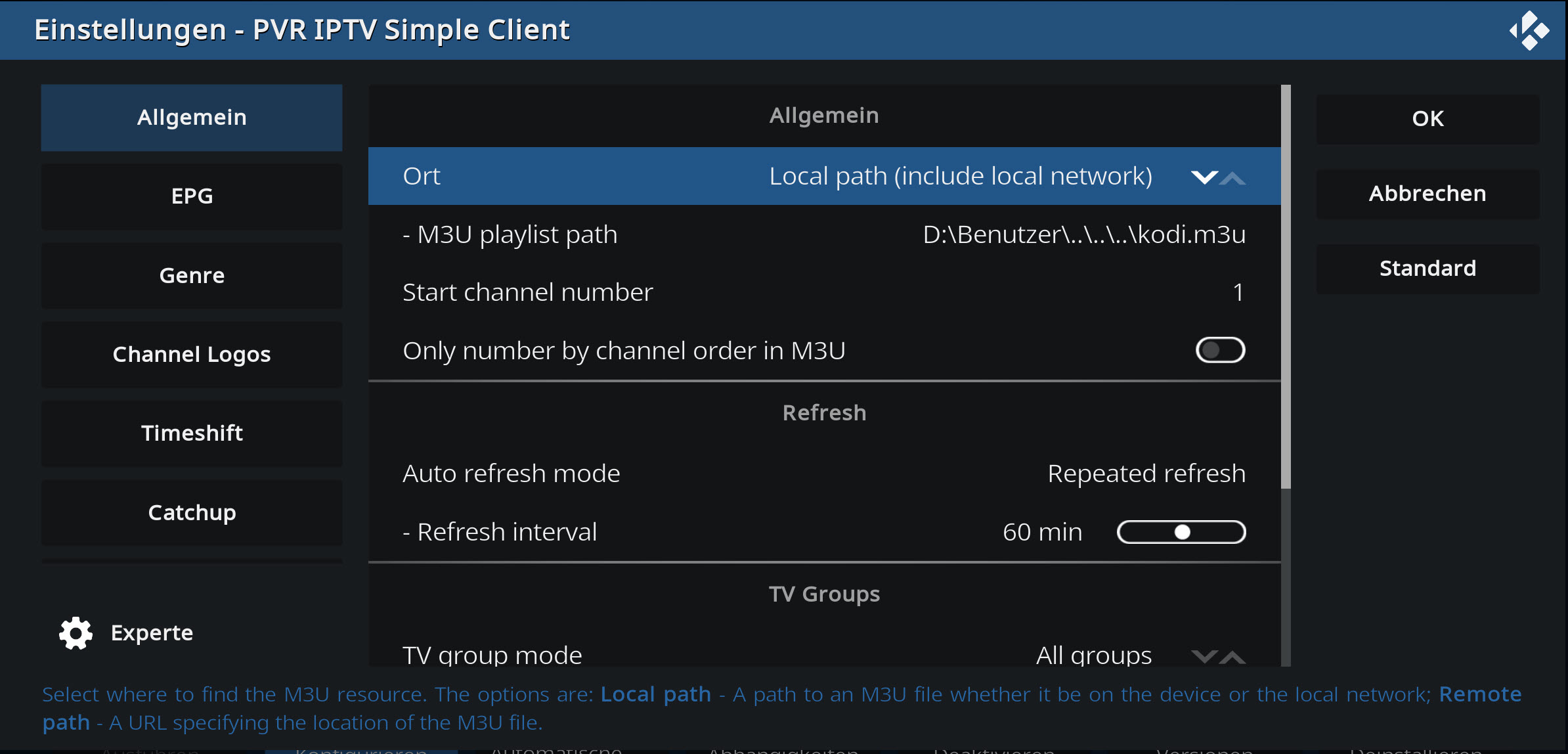1568x754 pixels.
Task: Confirm settings with the OK button
Action: click(x=1428, y=119)
